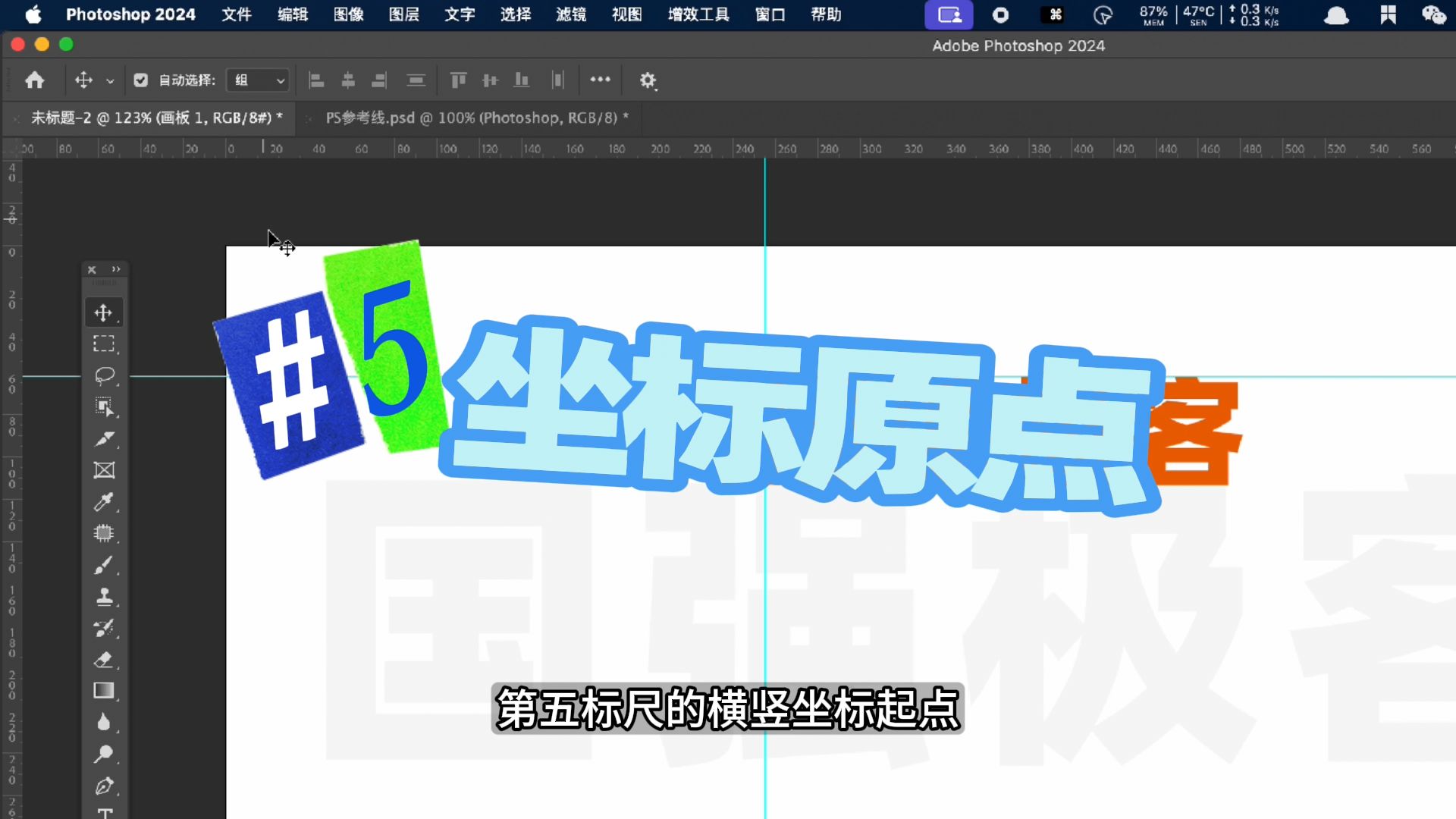Click the screen recording menu bar icon
Image resolution: width=1456 pixels, height=819 pixels.
(1001, 14)
